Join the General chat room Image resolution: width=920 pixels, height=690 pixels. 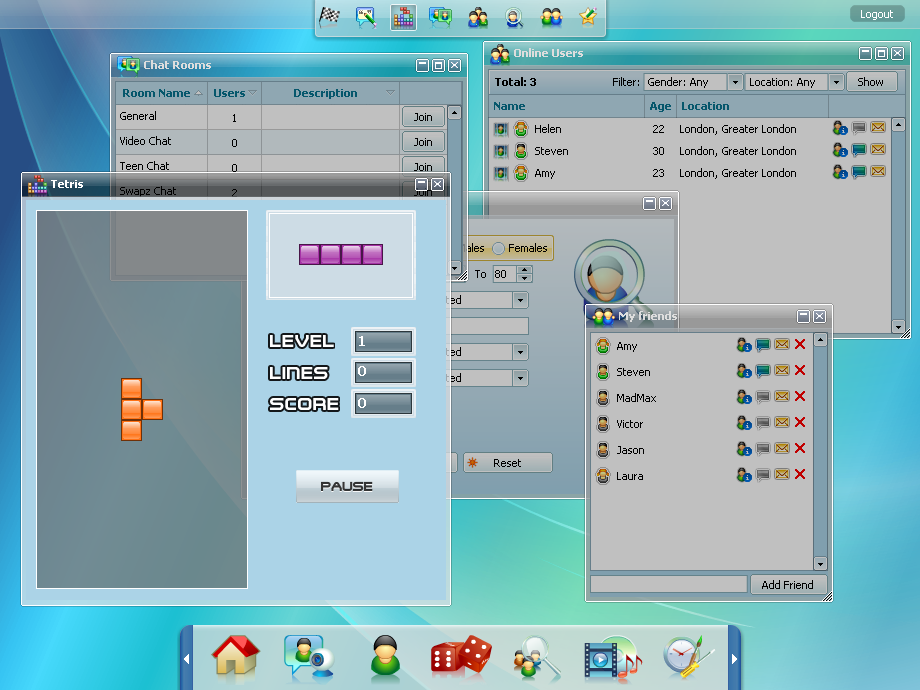pos(423,117)
